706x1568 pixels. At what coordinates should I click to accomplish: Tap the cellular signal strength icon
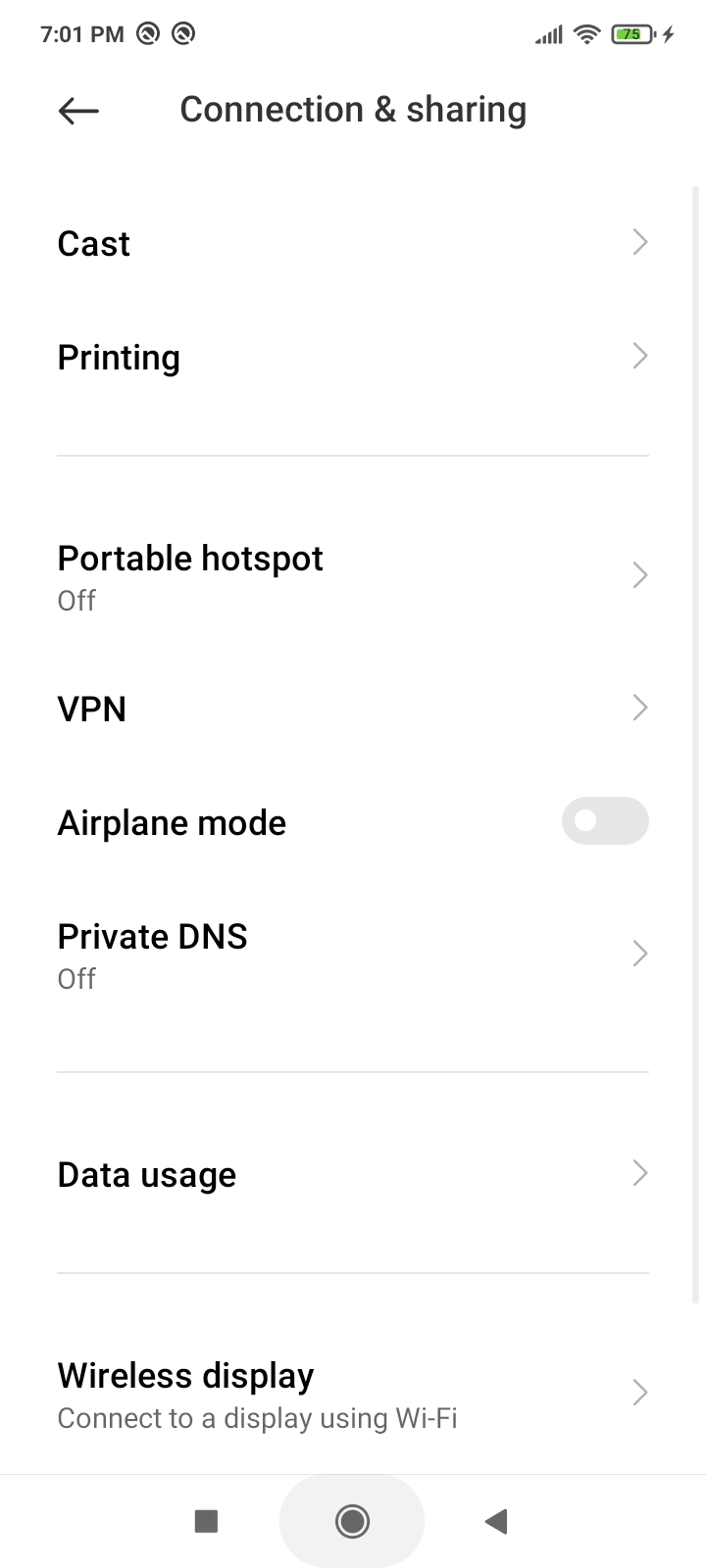pos(548,35)
